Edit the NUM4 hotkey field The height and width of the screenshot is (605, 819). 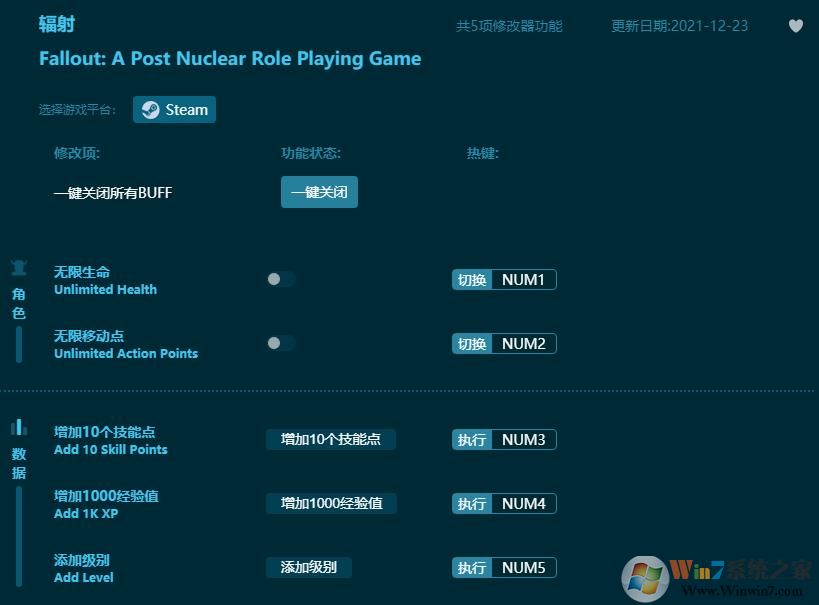click(524, 504)
